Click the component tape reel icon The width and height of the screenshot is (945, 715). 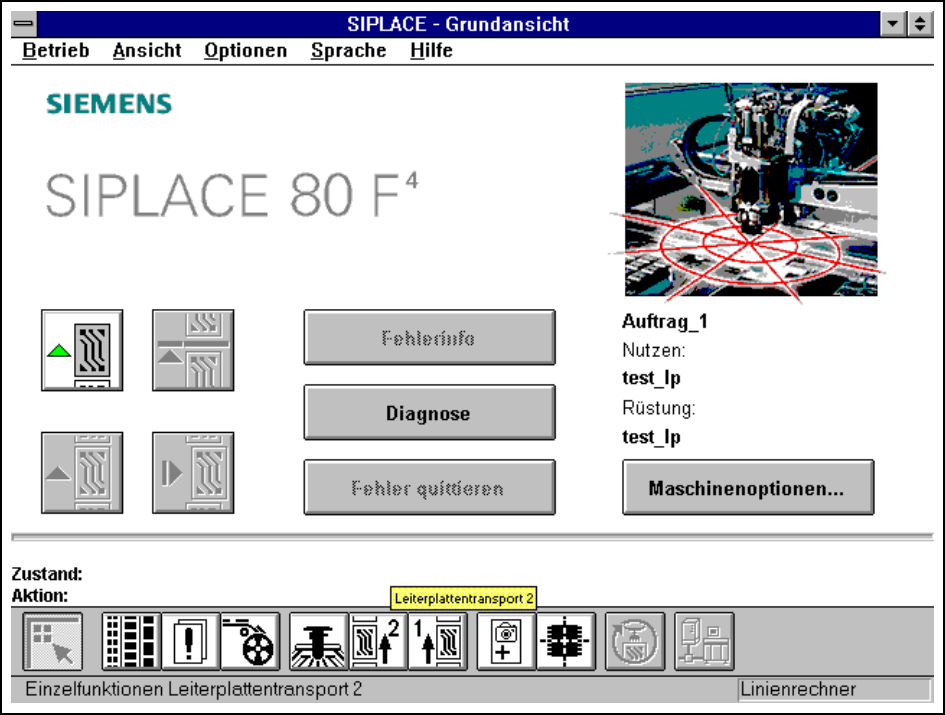250,641
